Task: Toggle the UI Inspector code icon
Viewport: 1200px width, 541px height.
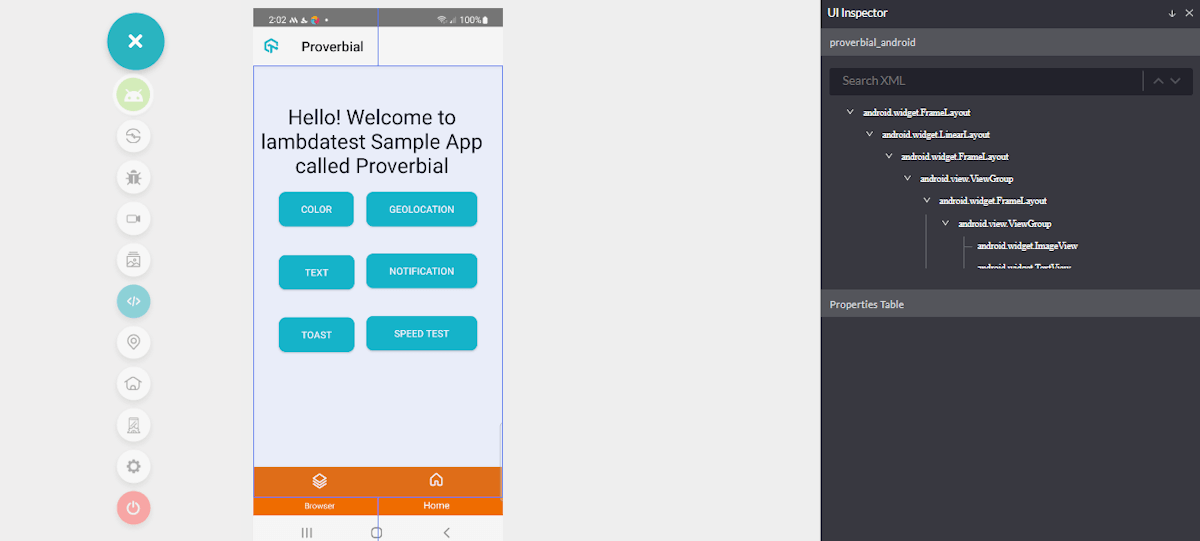Action: (x=134, y=301)
